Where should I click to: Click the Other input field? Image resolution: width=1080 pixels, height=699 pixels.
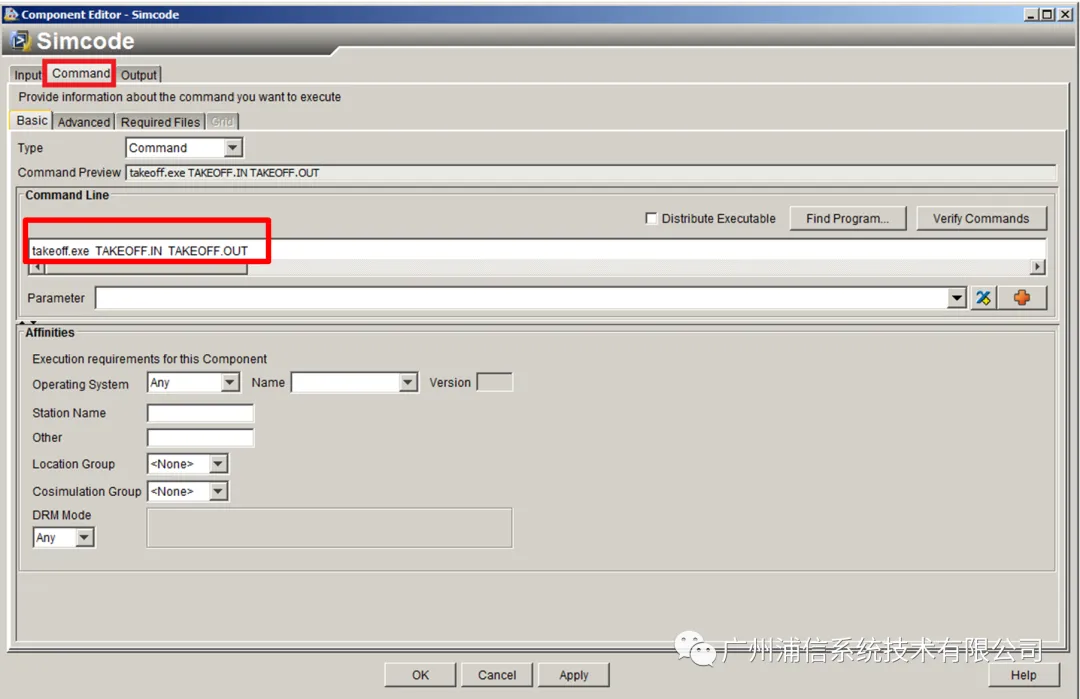(x=200, y=437)
